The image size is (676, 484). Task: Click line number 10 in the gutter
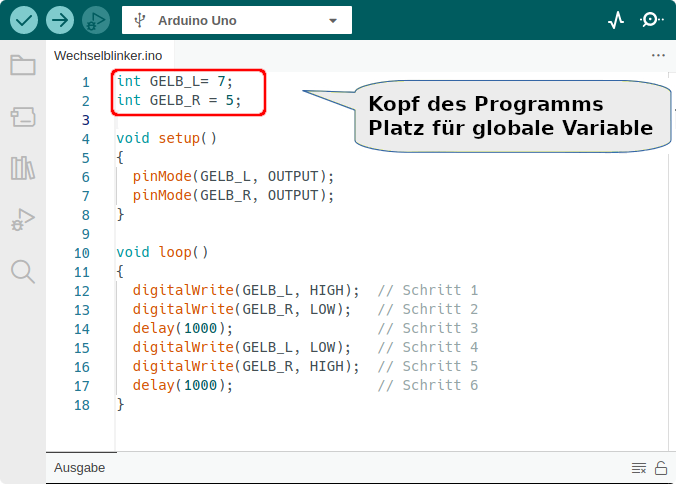[82, 253]
